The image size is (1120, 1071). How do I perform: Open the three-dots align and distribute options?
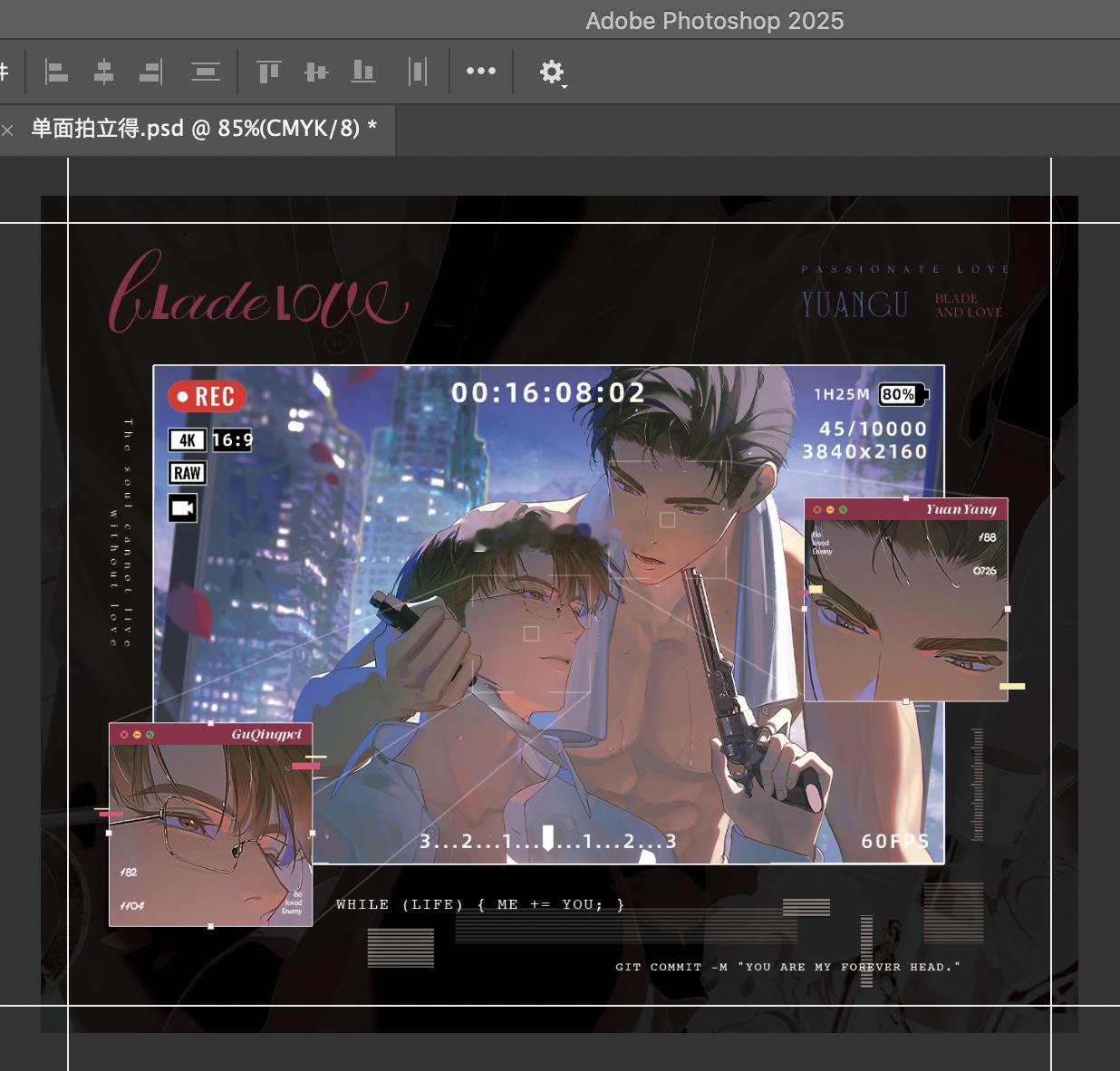pos(481,71)
